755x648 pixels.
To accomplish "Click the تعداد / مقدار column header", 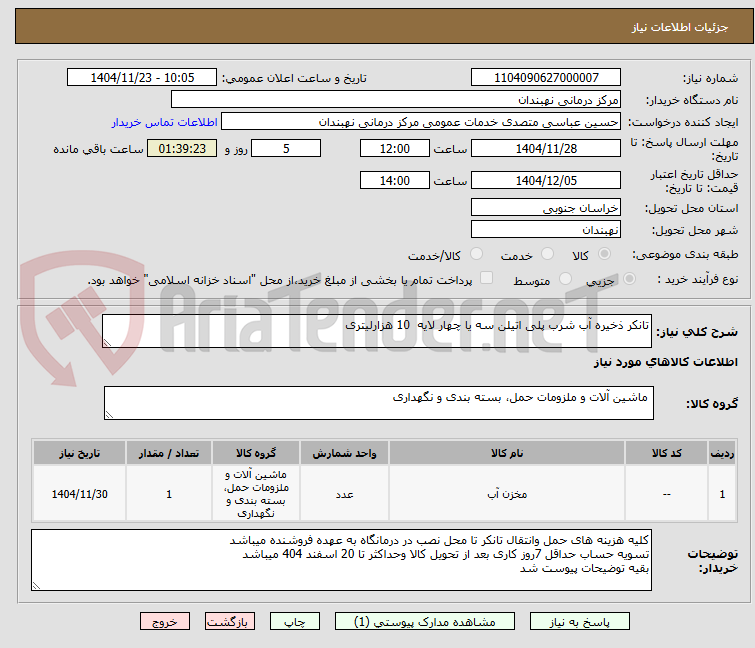I will 169,453.
